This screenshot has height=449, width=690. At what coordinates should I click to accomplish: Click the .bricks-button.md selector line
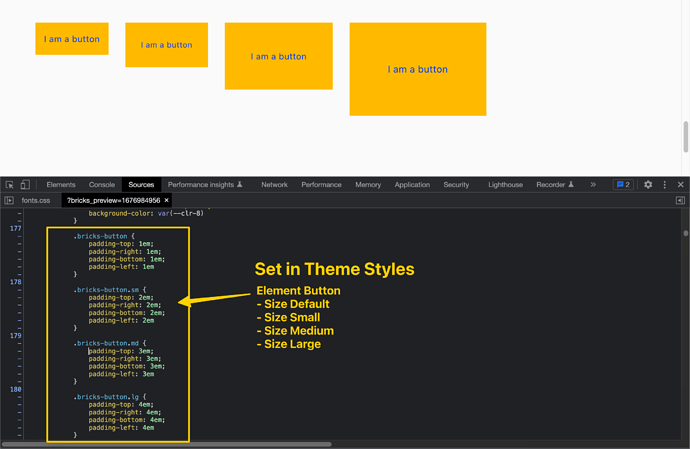[110, 343]
